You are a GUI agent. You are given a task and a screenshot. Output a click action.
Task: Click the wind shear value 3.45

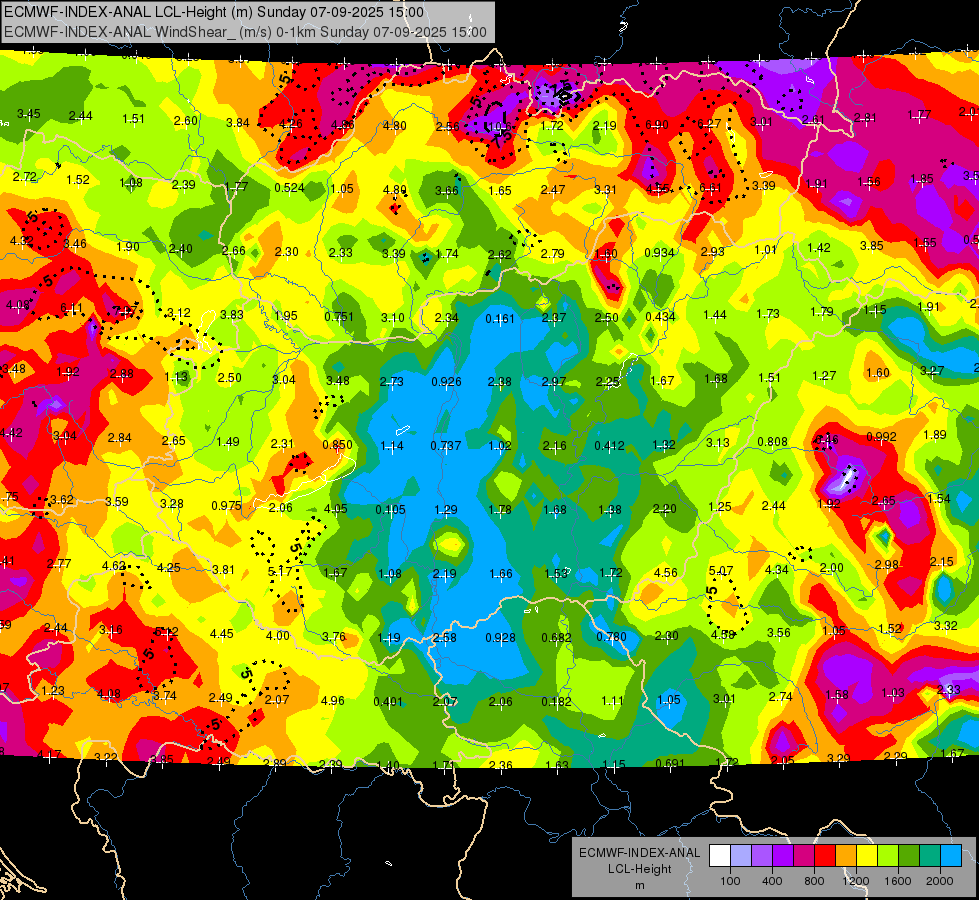click(x=29, y=114)
